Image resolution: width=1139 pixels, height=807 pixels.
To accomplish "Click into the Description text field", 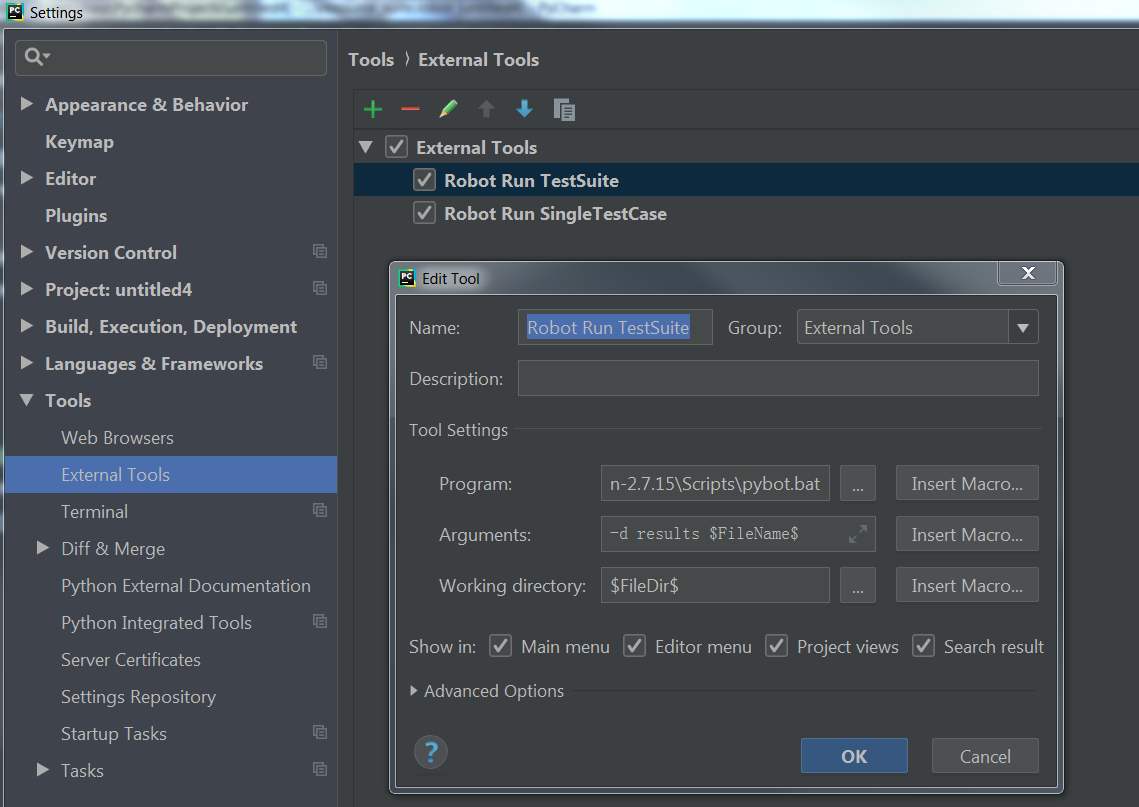I will coord(777,379).
